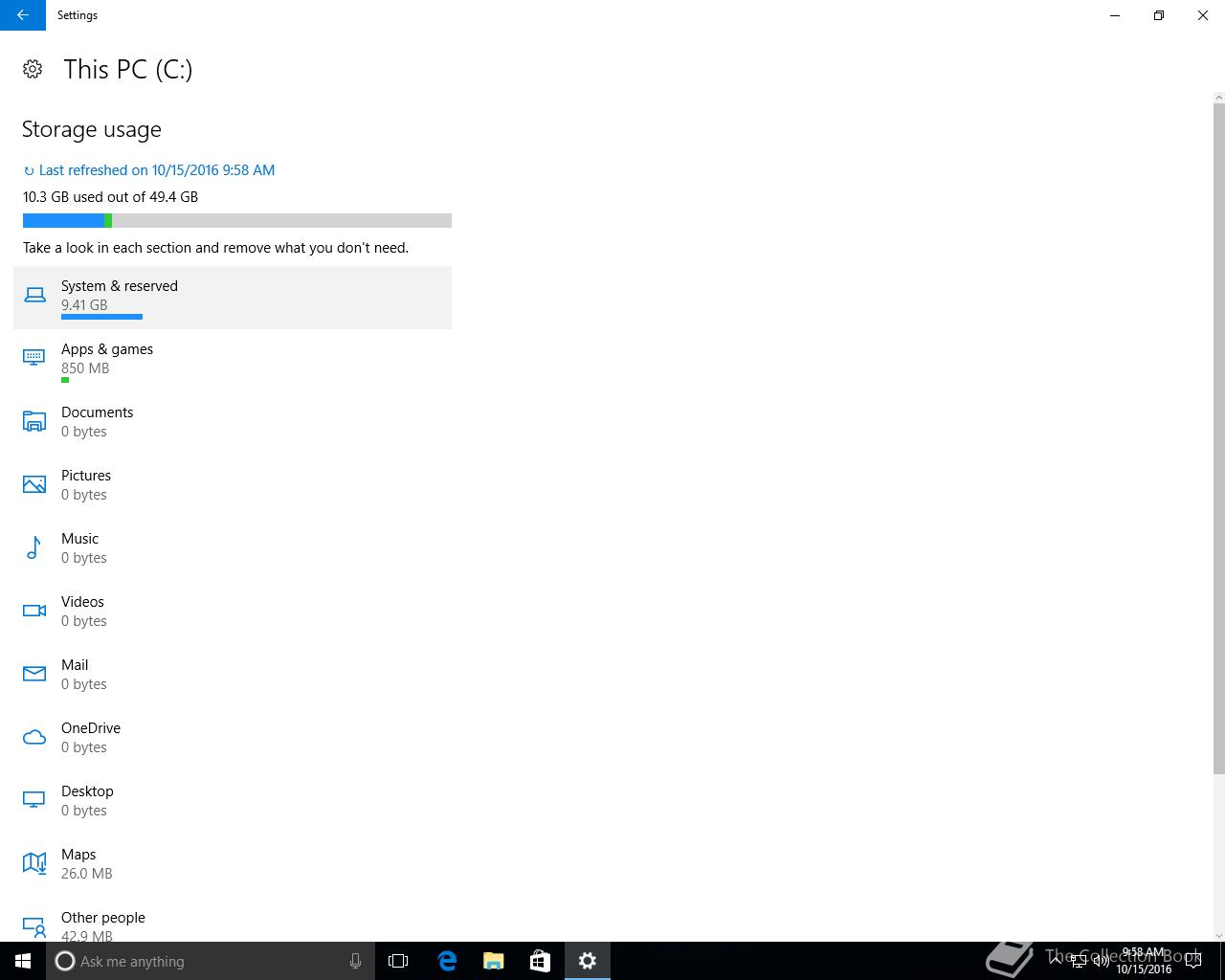Click the Videos camera icon
The image size is (1225, 980).
[34, 611]
